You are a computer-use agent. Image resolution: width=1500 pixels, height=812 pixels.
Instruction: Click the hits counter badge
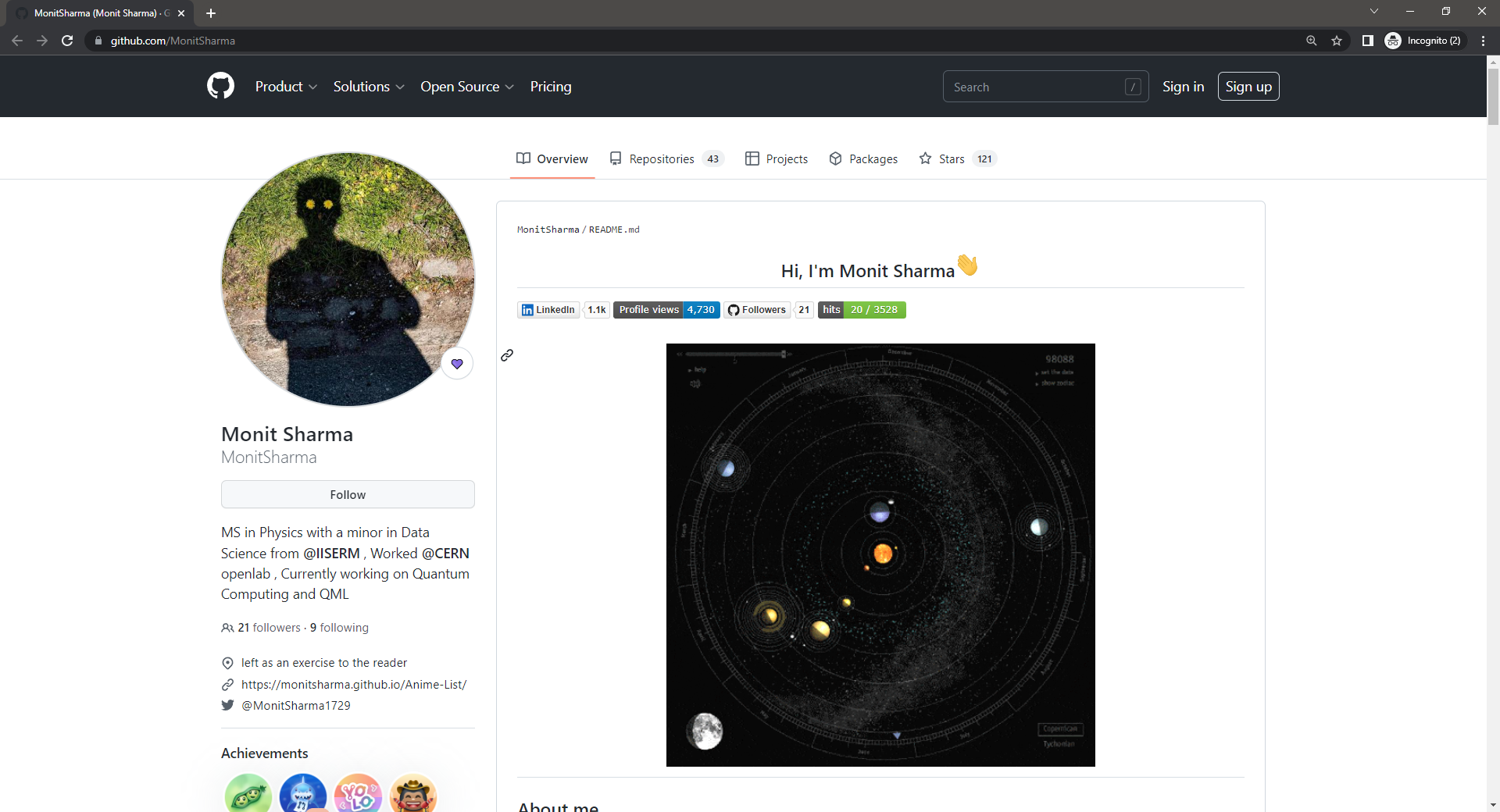click(862, 310)
